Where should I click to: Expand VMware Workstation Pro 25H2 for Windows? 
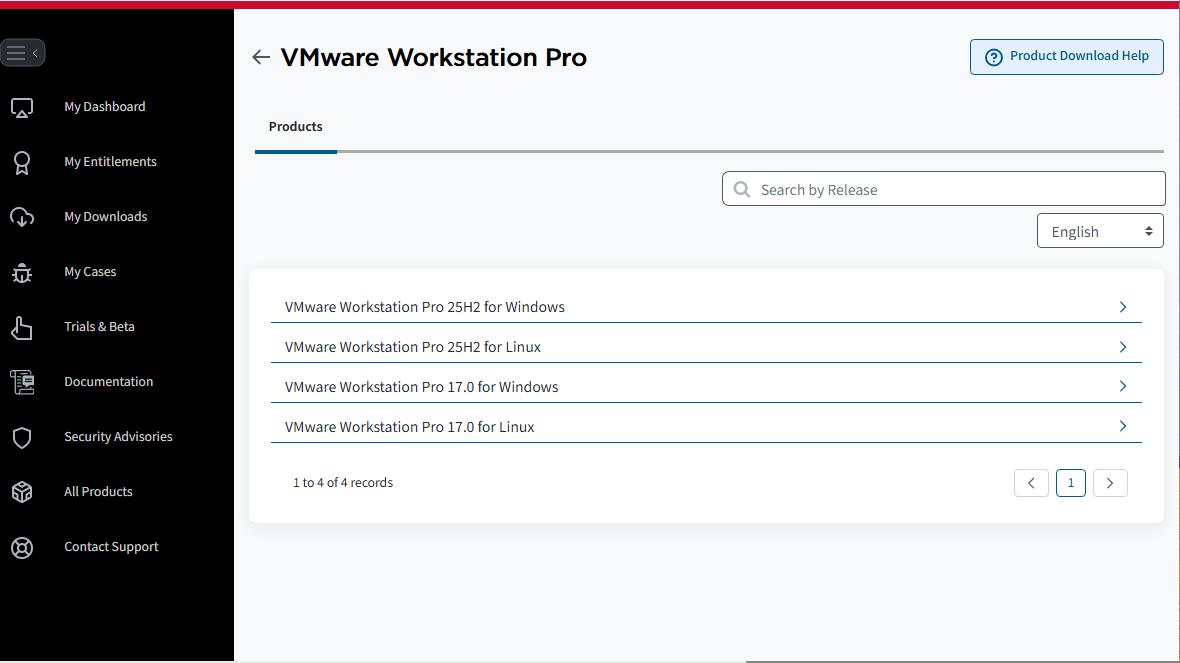pyautogui.click(x=1122, y=307)
